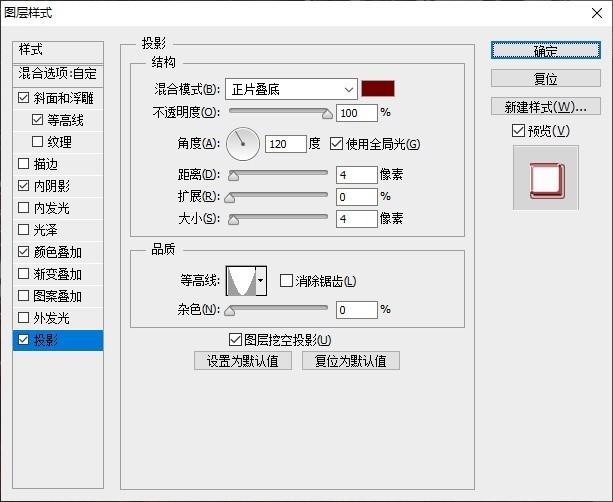Viewport: 613px width, 502px height.
Task: Uncheck 图层挖空投影 option
Action: point(236,340)
